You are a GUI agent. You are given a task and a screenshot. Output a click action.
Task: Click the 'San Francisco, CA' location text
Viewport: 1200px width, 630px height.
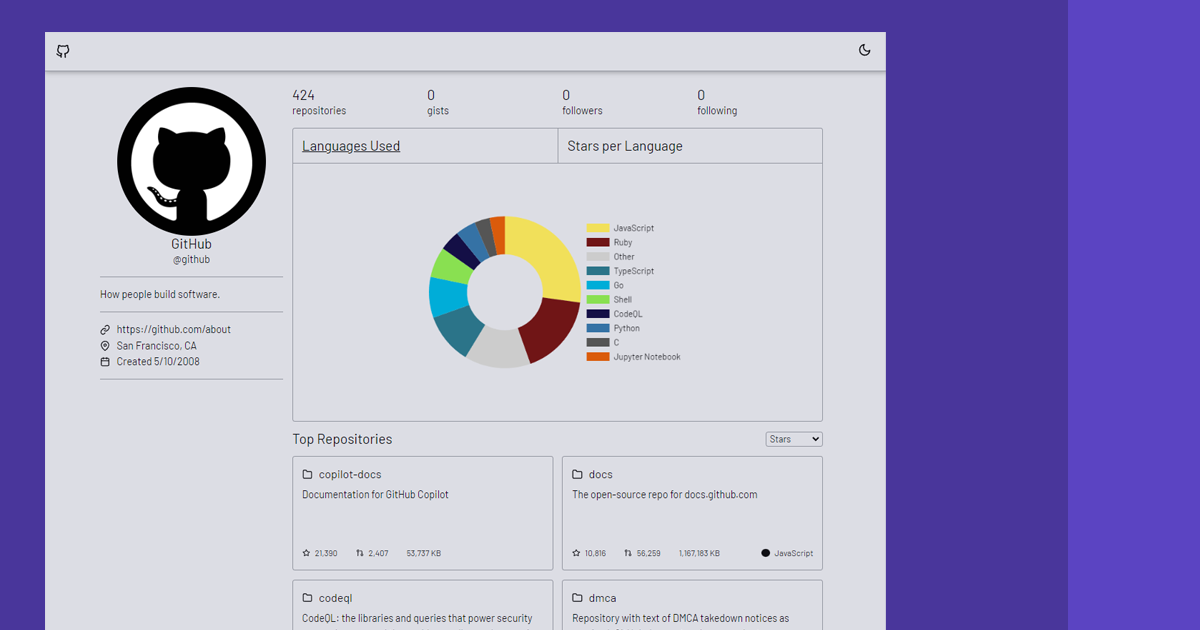click(157, 345)
